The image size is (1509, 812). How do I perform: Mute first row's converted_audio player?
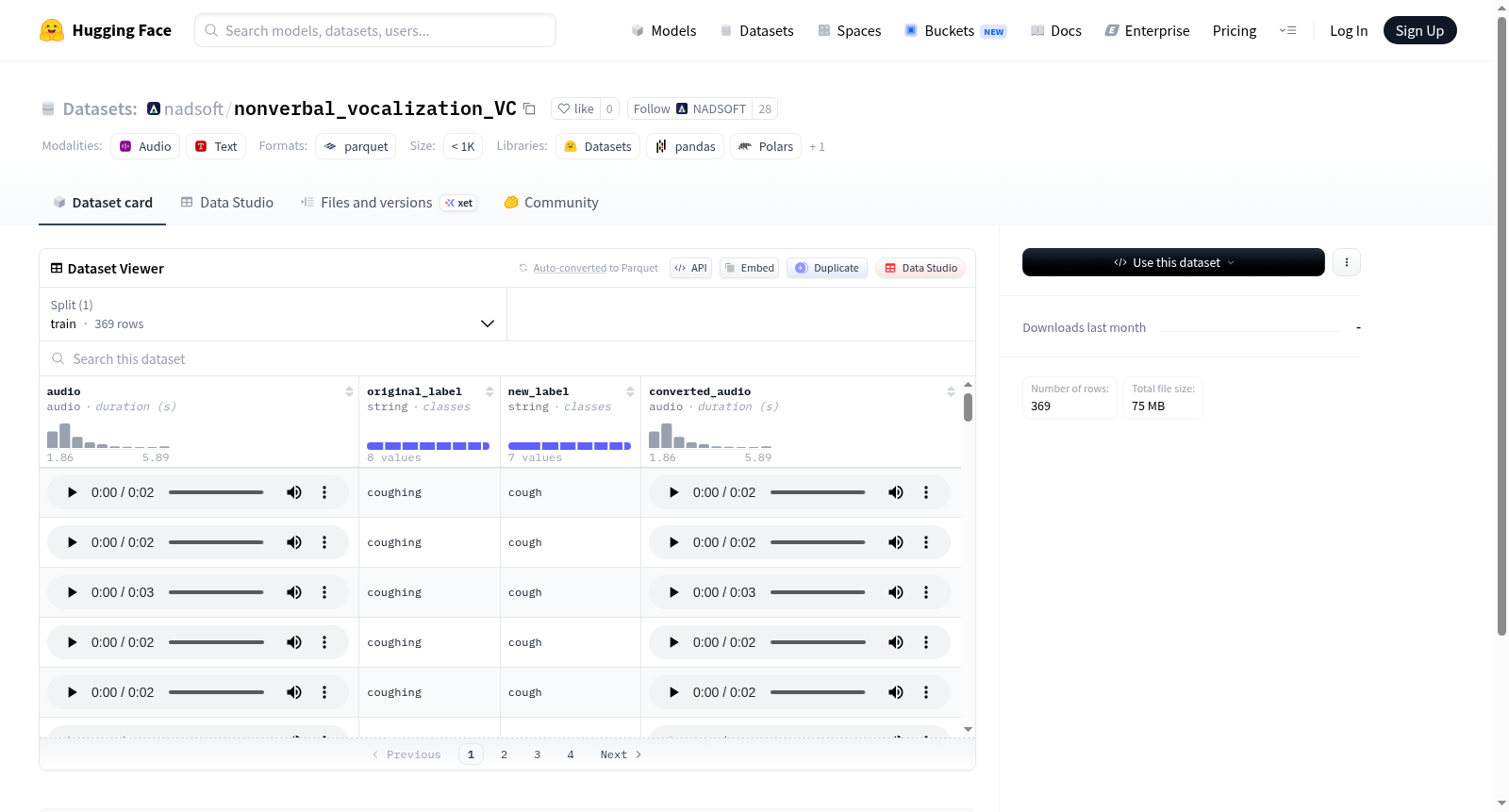(896, 492)
